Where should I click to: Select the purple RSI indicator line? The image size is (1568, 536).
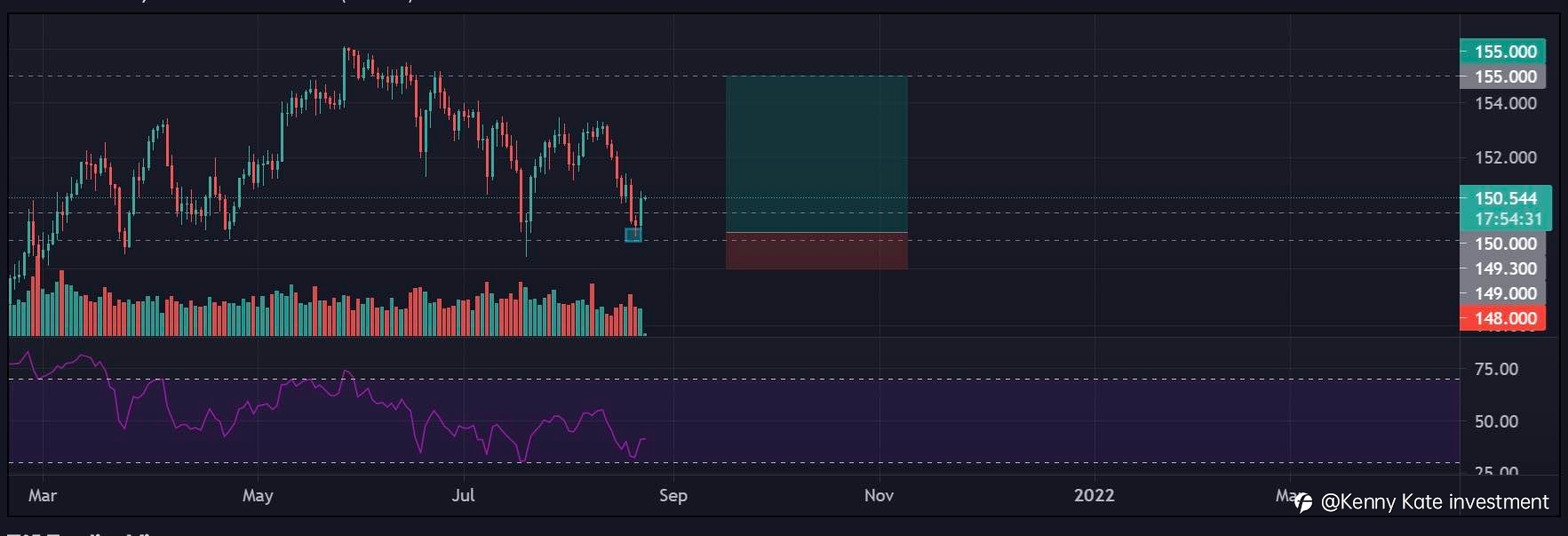327,405
